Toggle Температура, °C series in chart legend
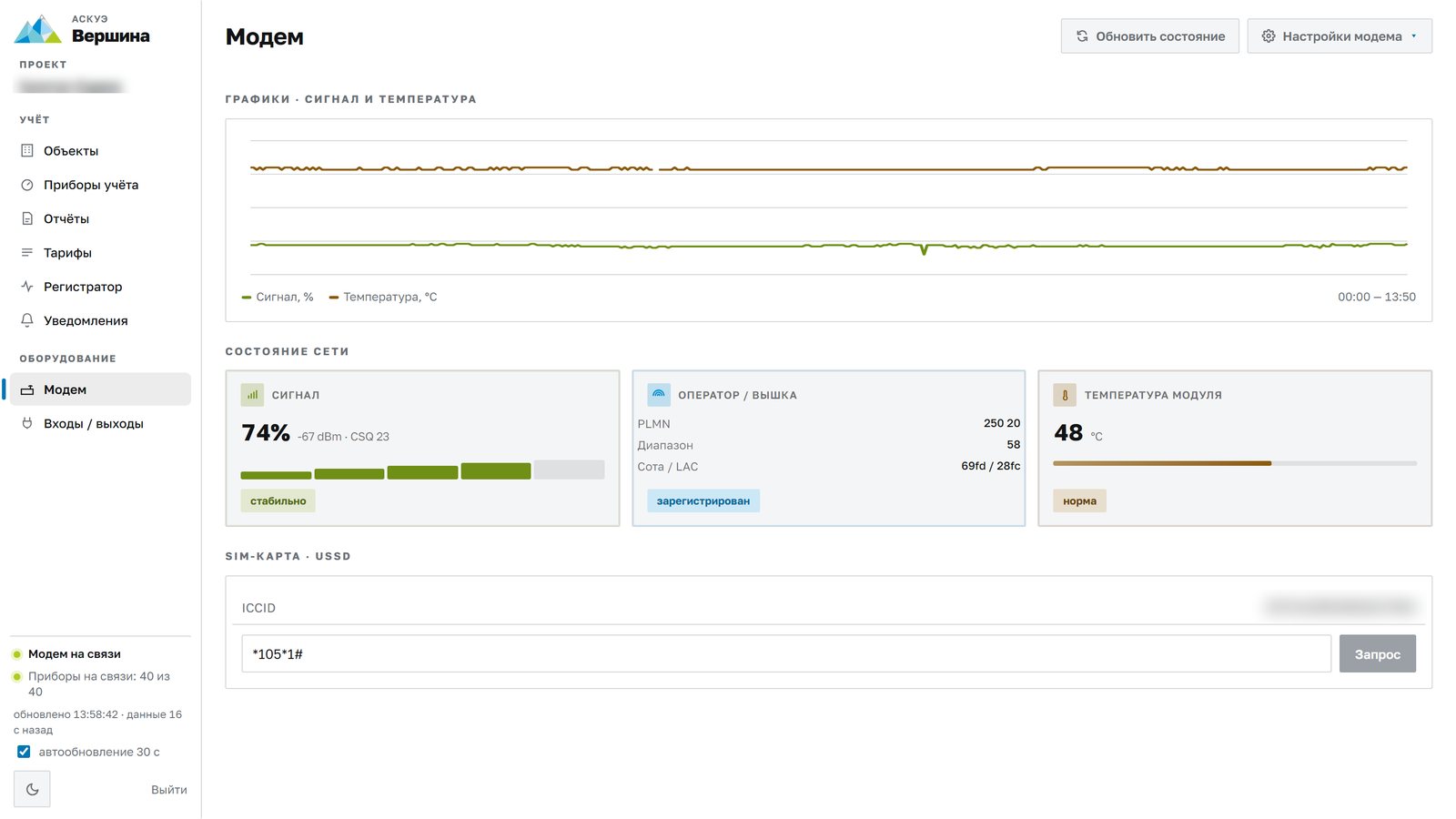The height and width of the screenshot is (819, 1456). click(383, 297)
